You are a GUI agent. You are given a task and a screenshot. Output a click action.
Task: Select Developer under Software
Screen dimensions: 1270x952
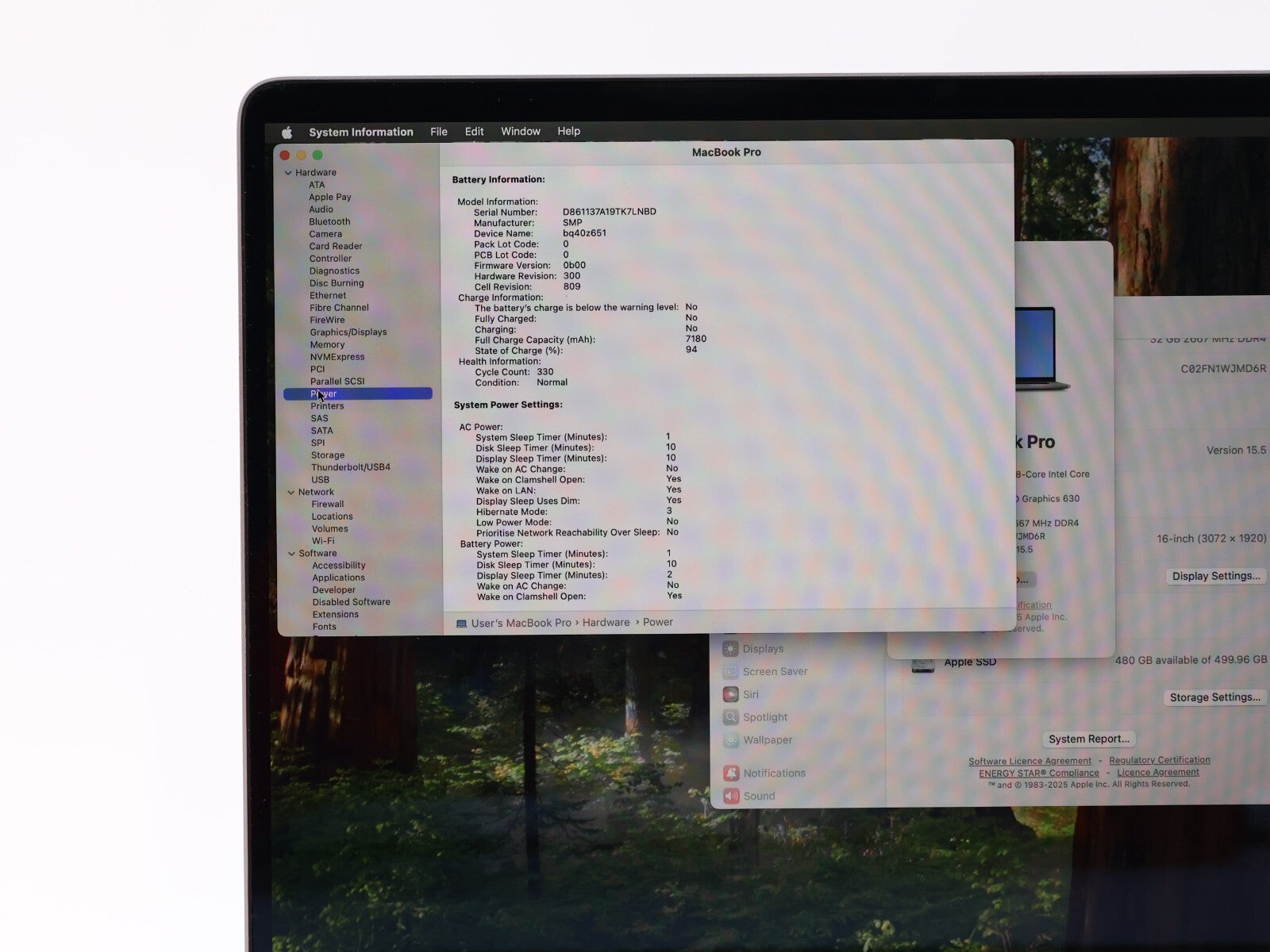pos(334,590)
